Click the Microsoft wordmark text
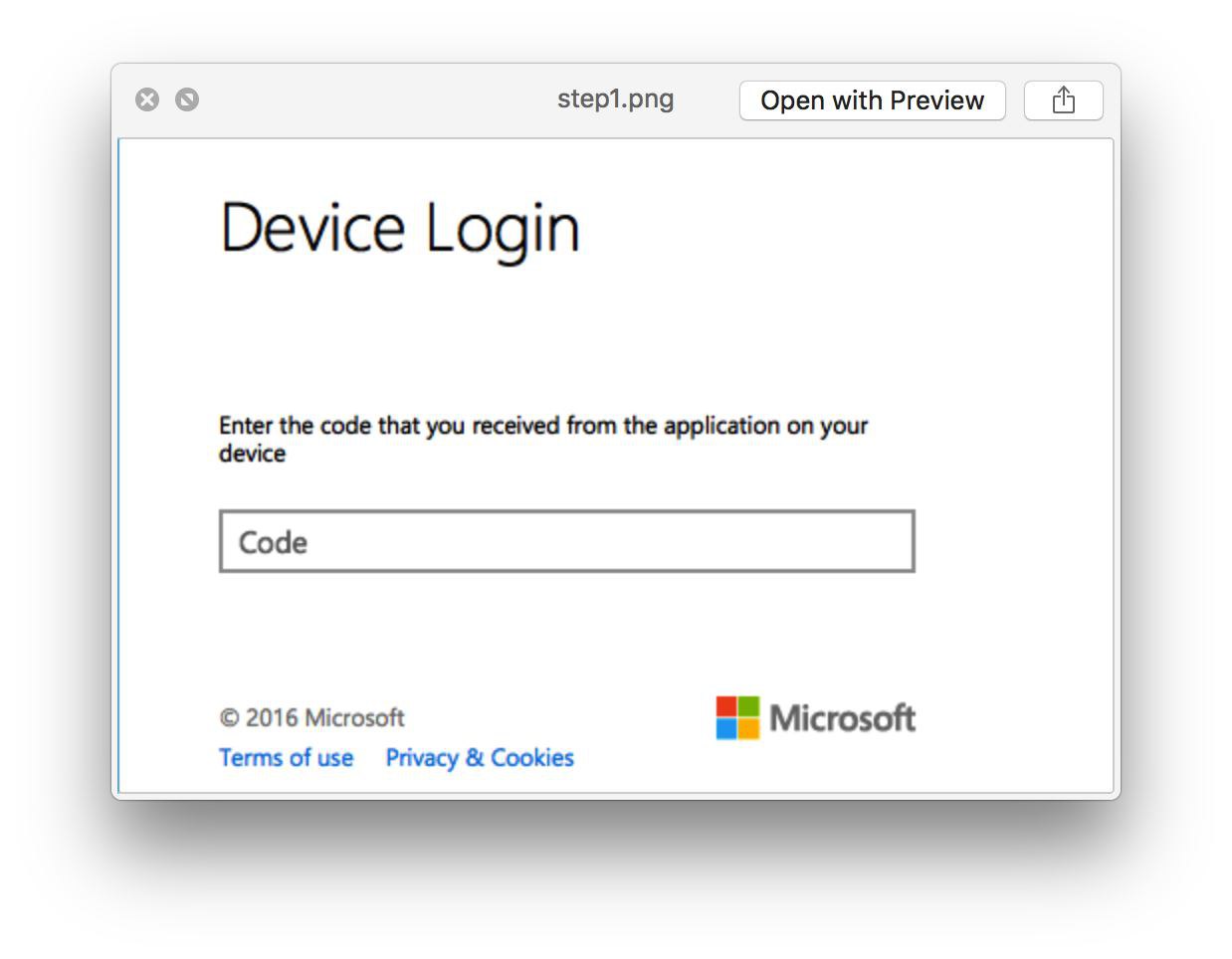This screenshot has width=1232, height=959. [x=842, y=718]
